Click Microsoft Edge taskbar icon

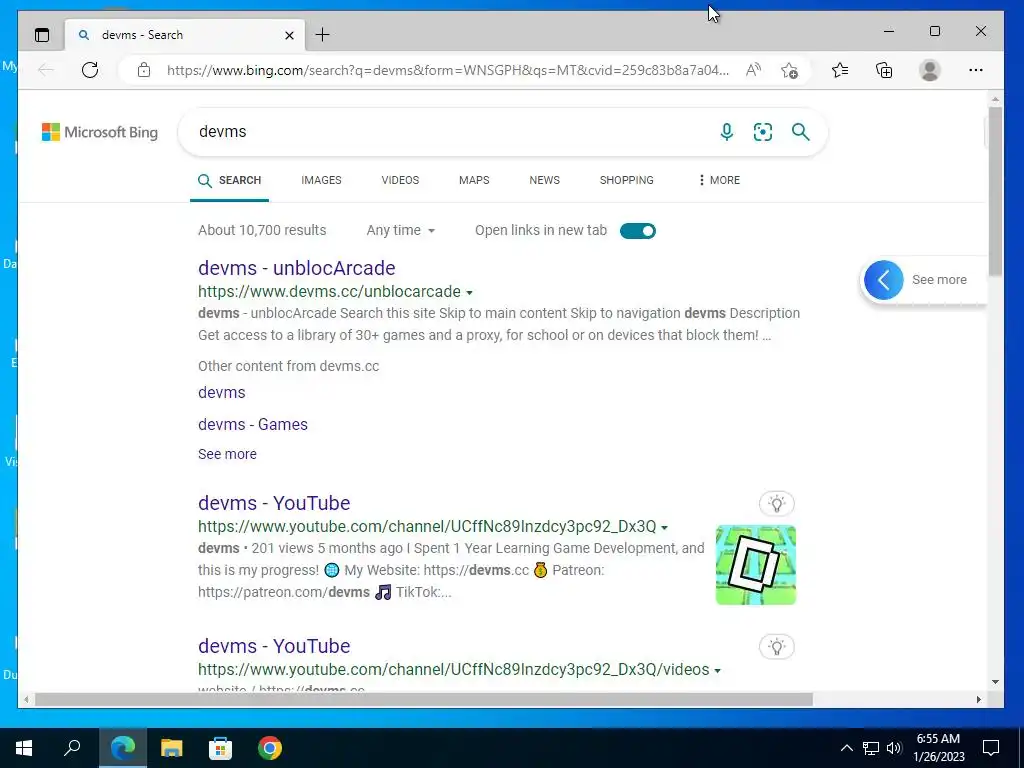123,748
